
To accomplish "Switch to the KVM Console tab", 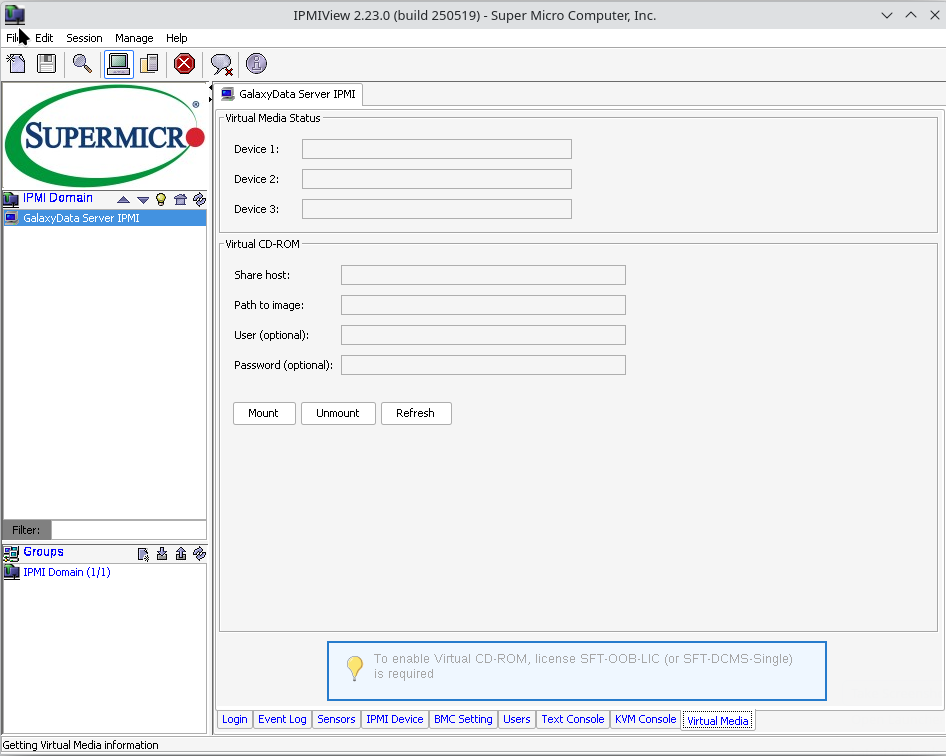I will [x=645, y=719].
